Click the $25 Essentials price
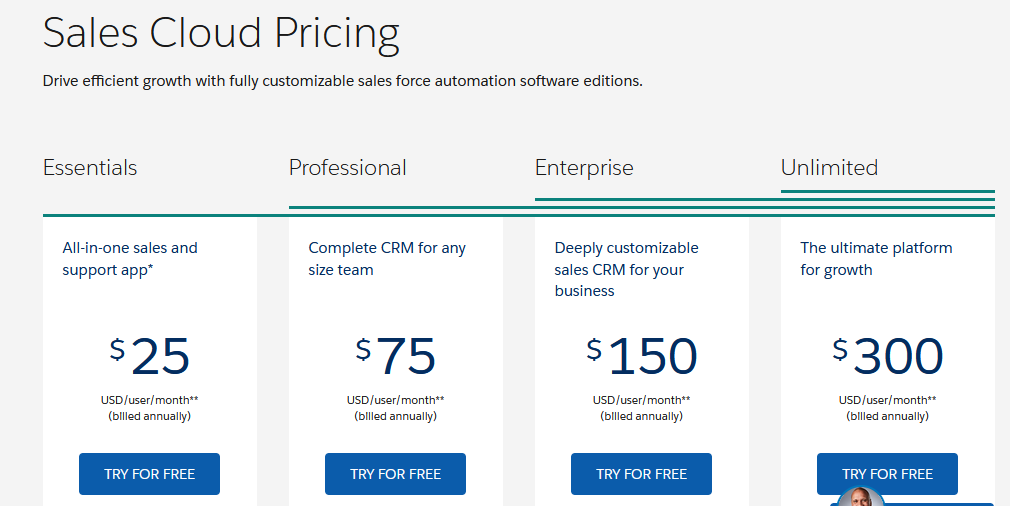This screenshot has width=1010, height=506. click(x=150, y=356)
